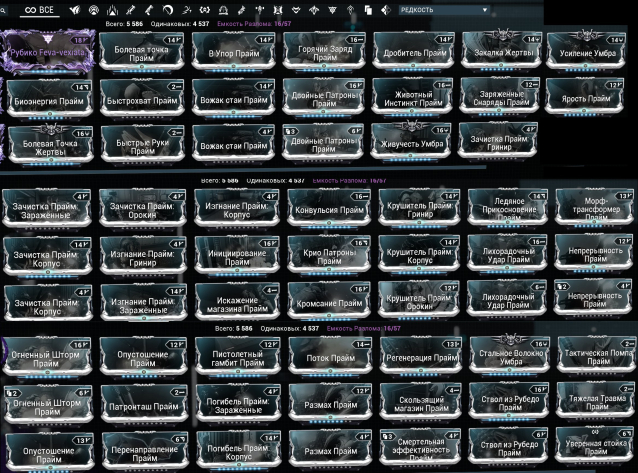Pick the Крио Патроны Прайм mod
The height and width of the screenshot is (473, 638).
[329, 255]
